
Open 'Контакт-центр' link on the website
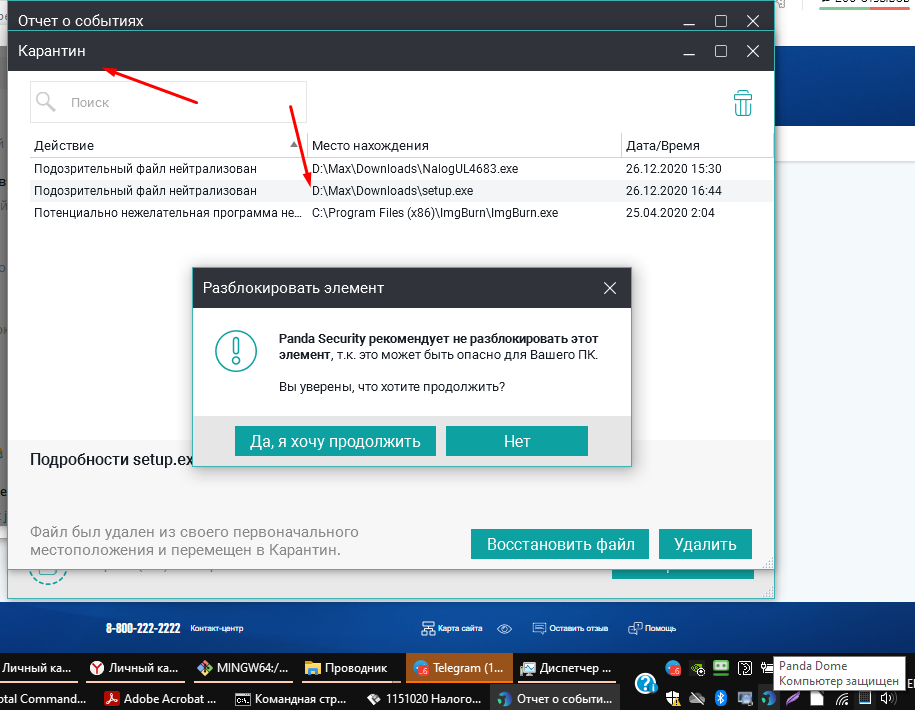pyautogui.click(x=216, y=628)
